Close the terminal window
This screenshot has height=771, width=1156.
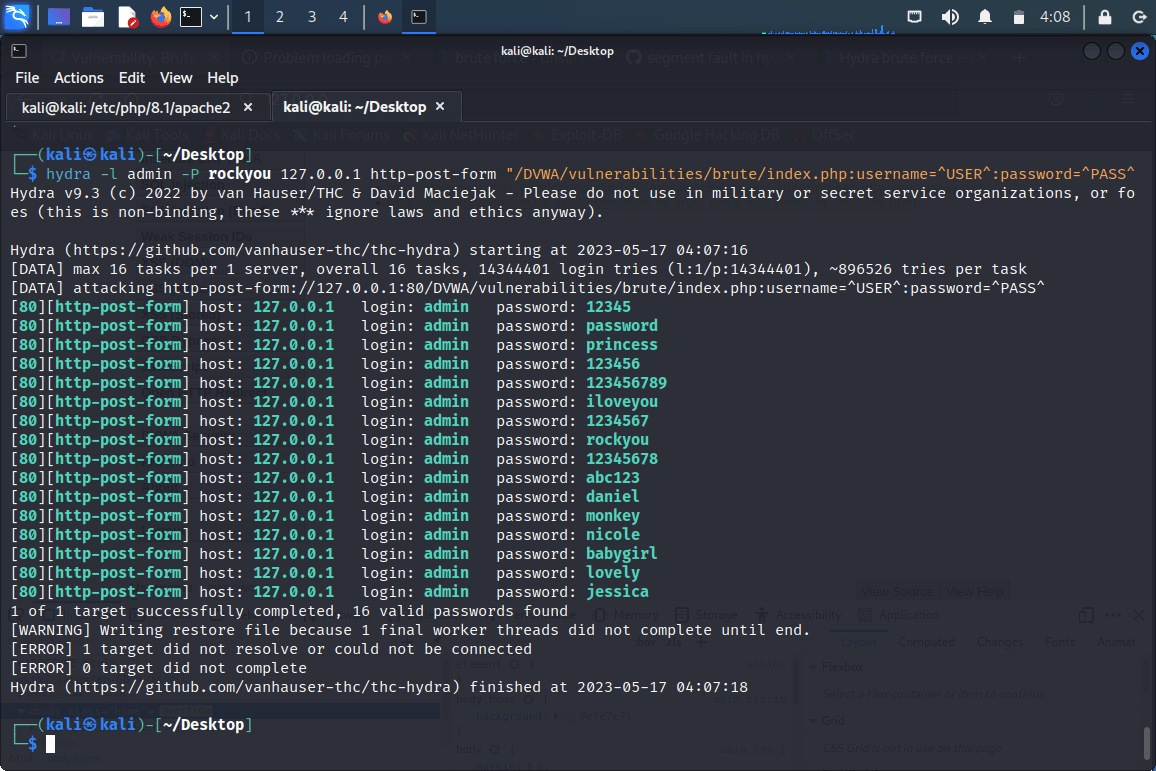(x=1140, y=50)
